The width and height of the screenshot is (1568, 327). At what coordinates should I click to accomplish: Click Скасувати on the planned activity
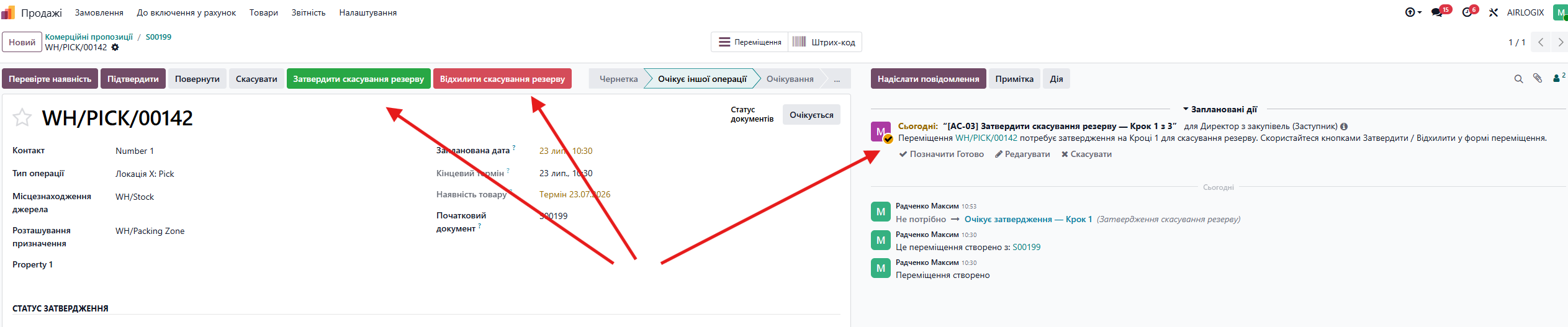1086,154
